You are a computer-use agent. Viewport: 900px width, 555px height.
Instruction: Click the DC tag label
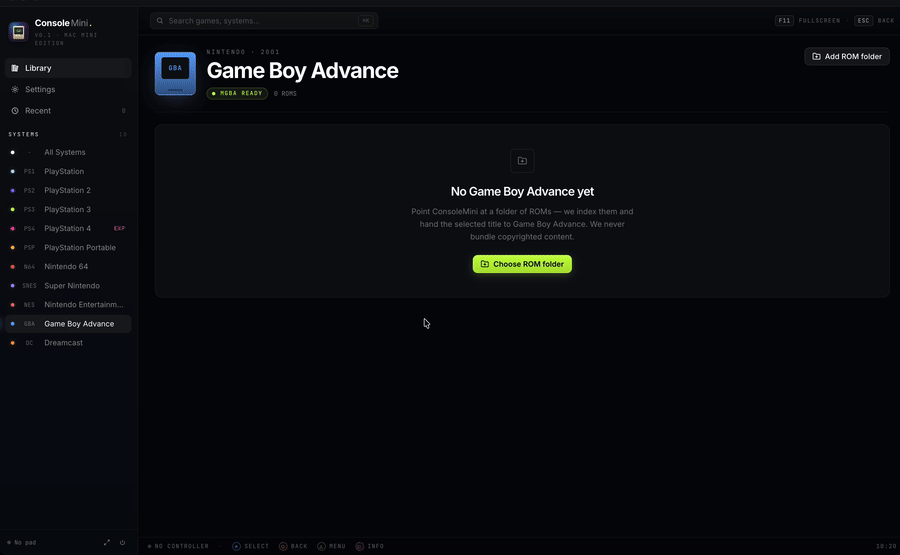29,343
